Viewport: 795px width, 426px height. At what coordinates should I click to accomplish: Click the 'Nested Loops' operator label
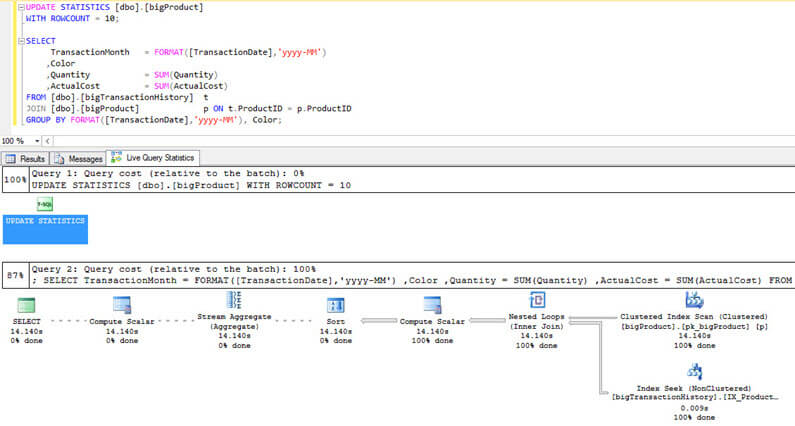click(536, 316)
